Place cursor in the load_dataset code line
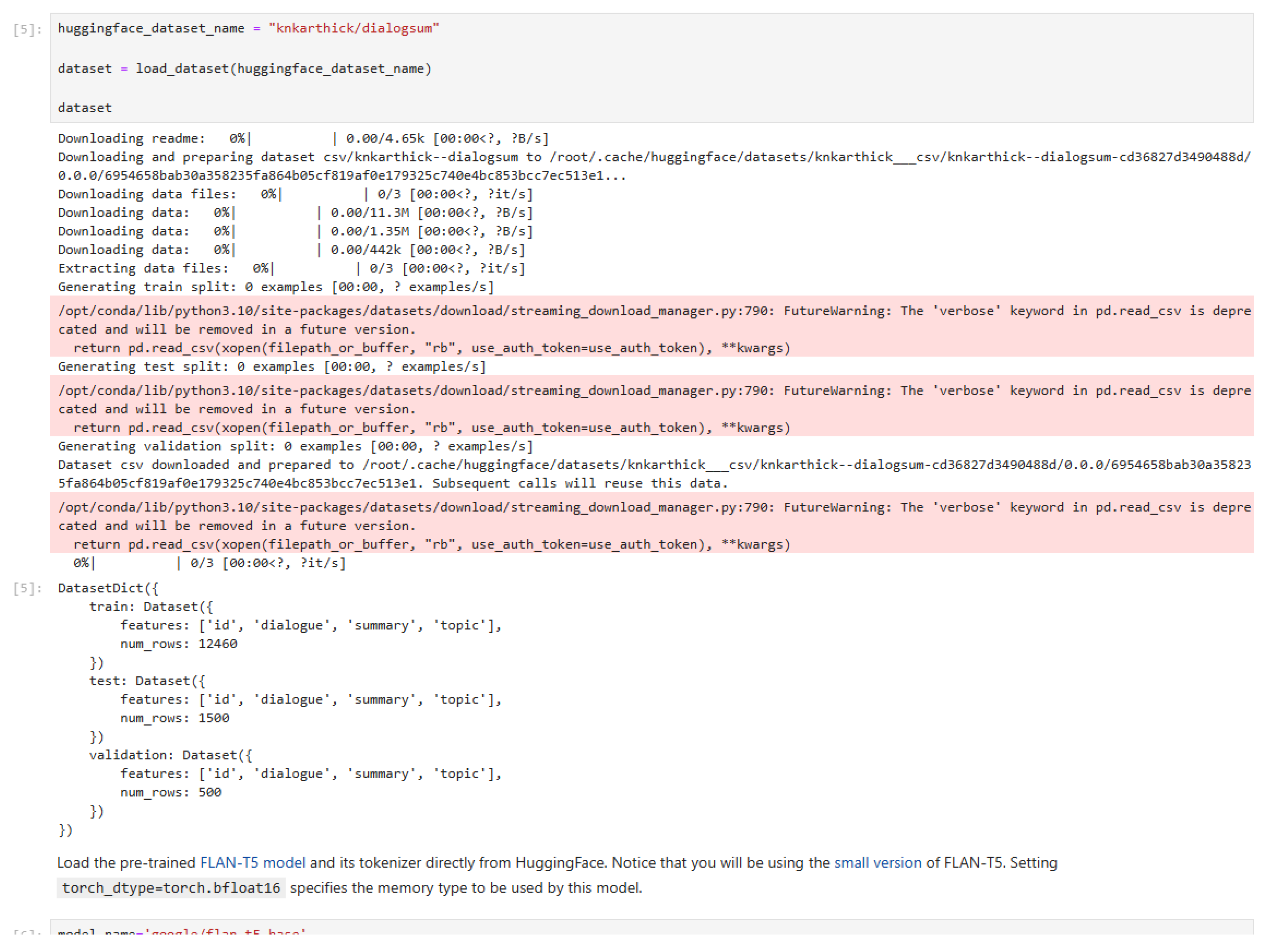 click(x=244, y=69)
